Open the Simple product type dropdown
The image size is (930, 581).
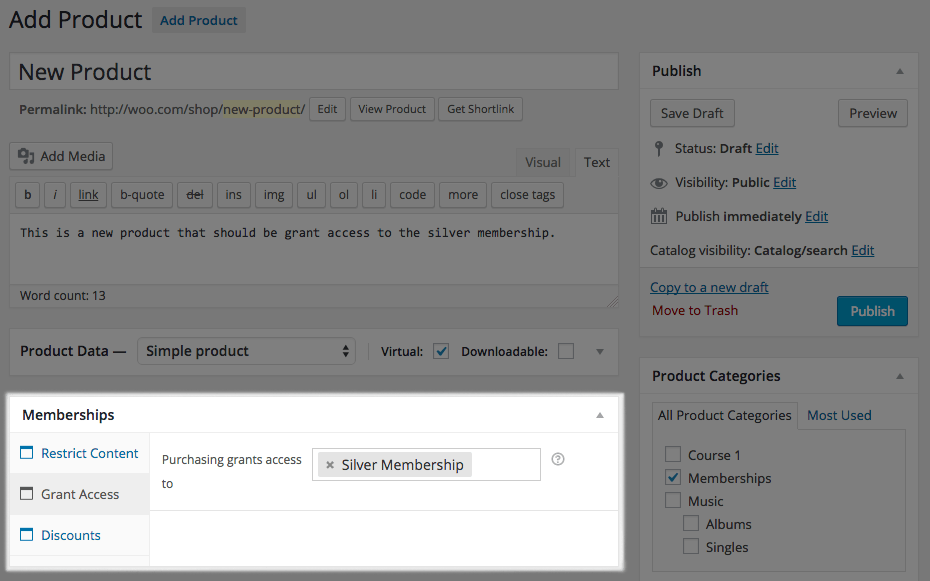click(247, 351)
